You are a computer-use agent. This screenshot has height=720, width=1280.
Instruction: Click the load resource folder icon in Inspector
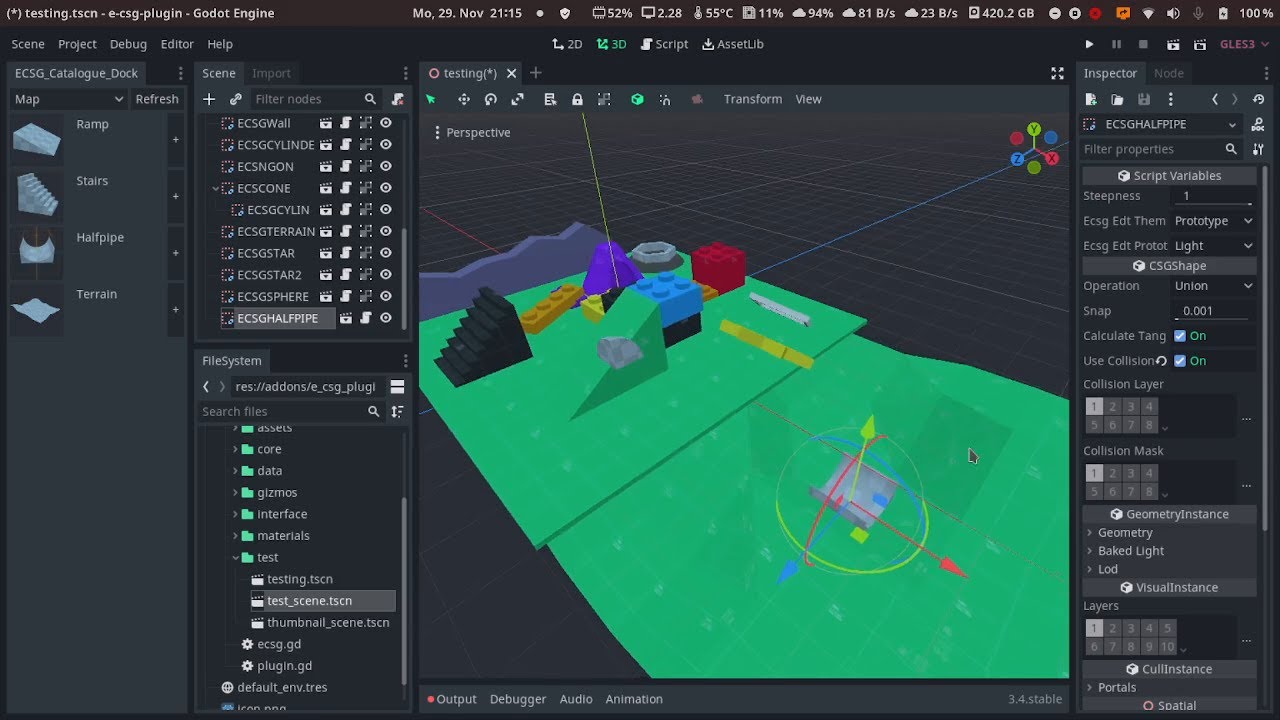coord(1117,99)
